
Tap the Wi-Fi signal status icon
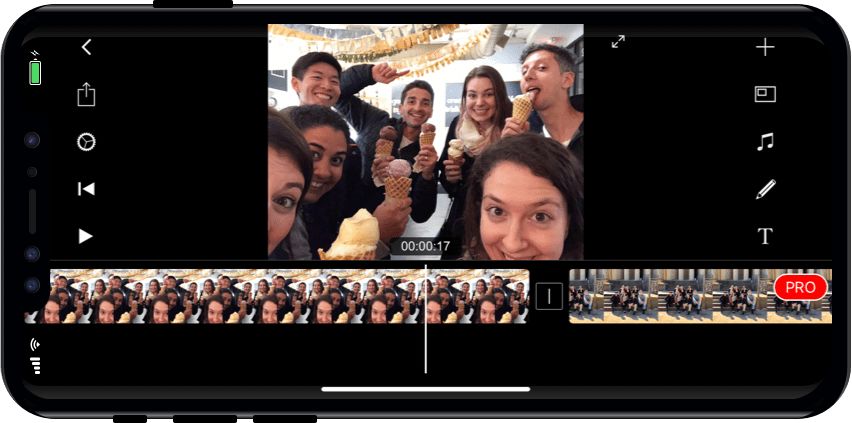[35, 344]
